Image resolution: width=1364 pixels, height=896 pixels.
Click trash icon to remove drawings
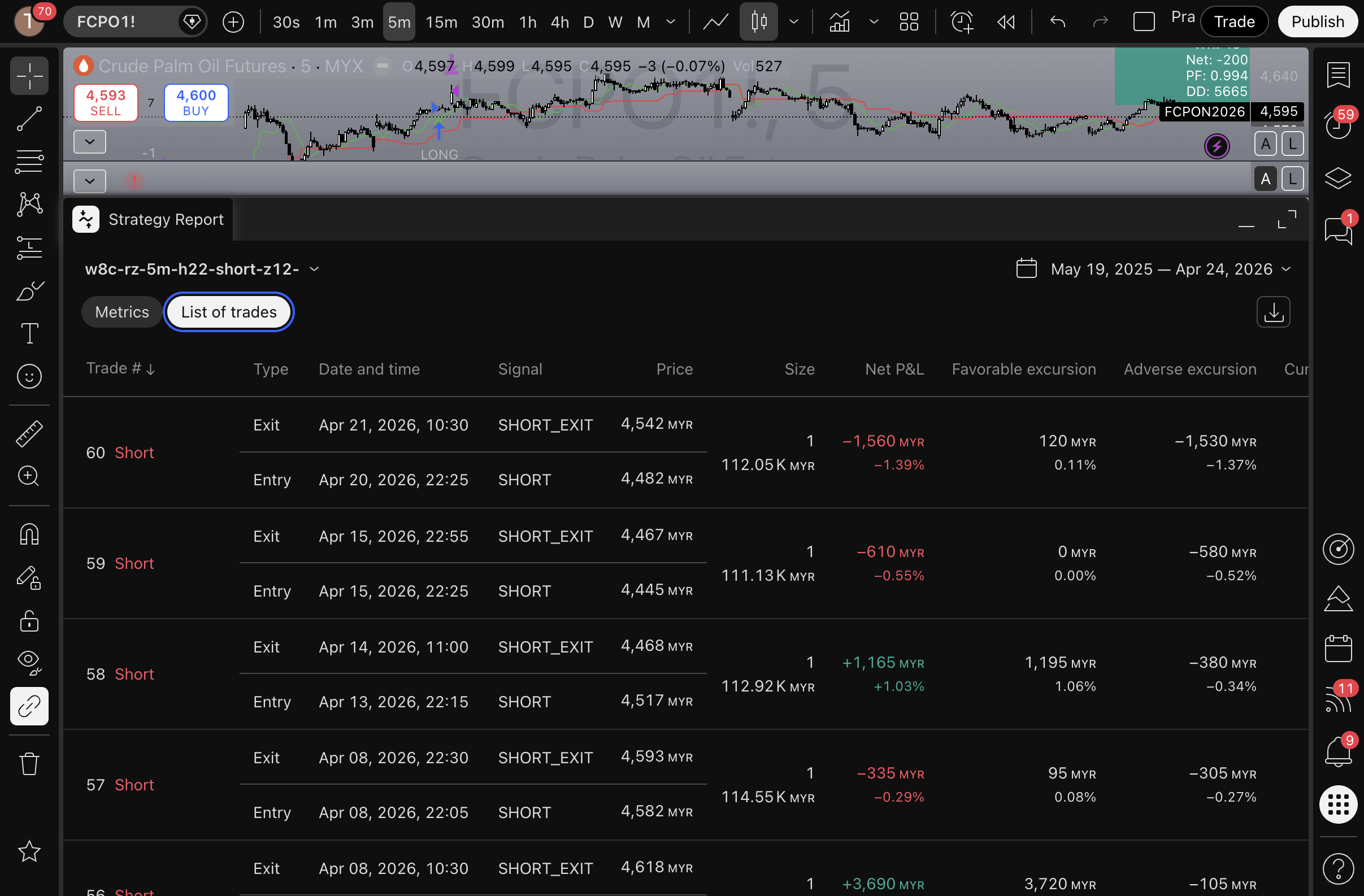click(x=29, y=764)
